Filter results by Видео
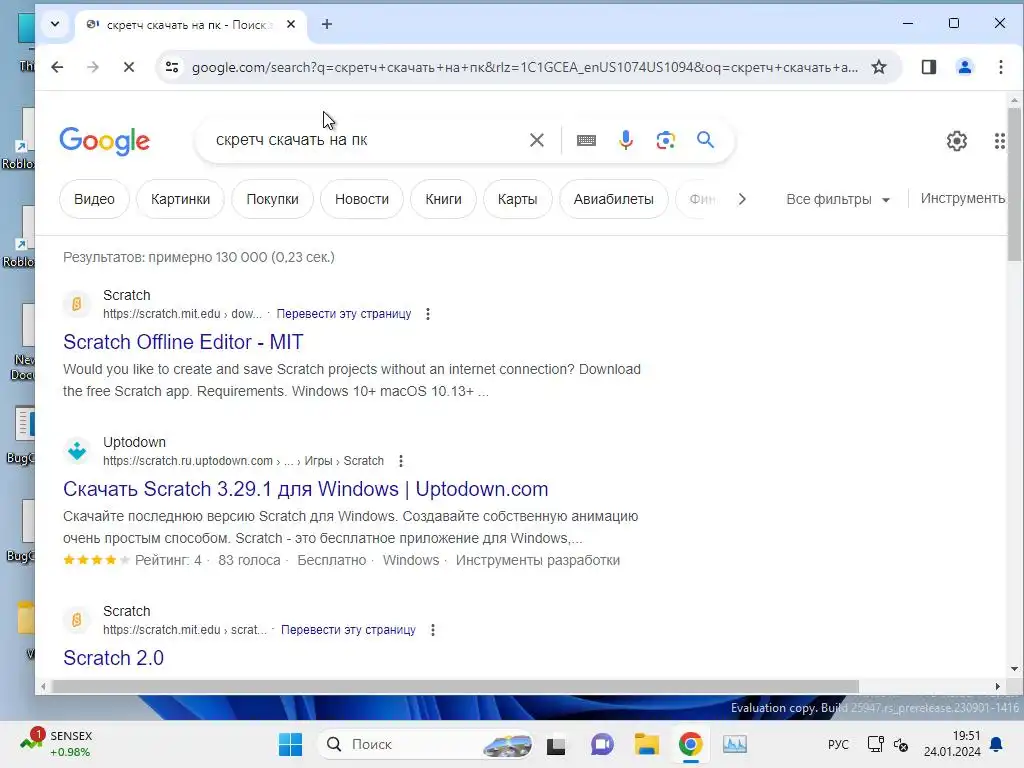This screenshot has height=768, width=1024. 94,199
